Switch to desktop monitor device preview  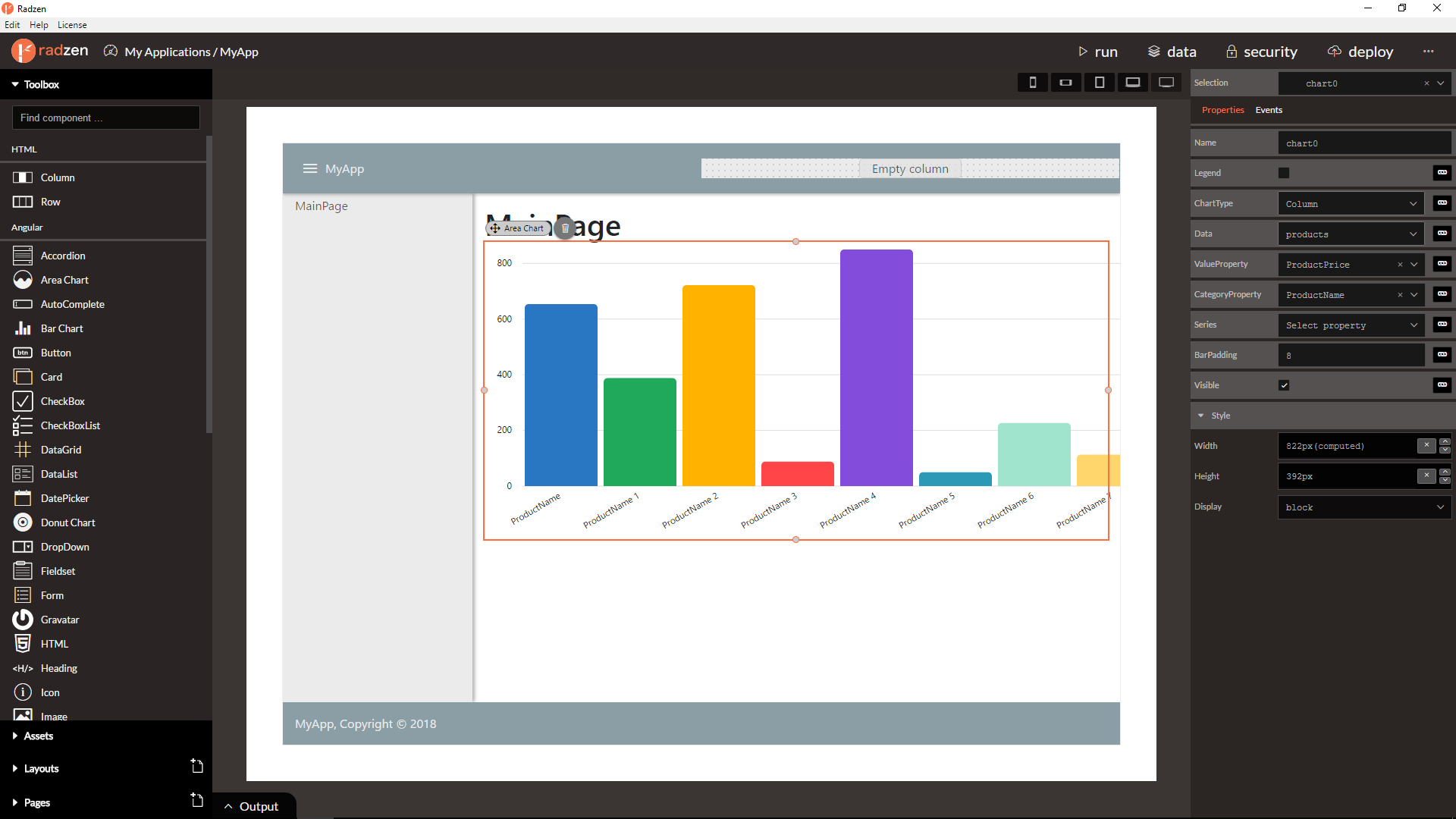(1166, 83)
